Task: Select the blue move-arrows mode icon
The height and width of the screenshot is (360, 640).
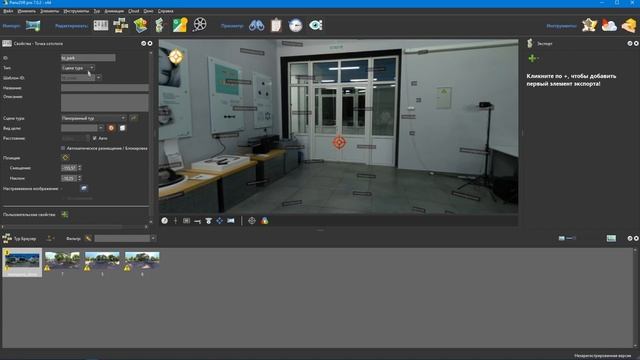Action: pos(220,221)
